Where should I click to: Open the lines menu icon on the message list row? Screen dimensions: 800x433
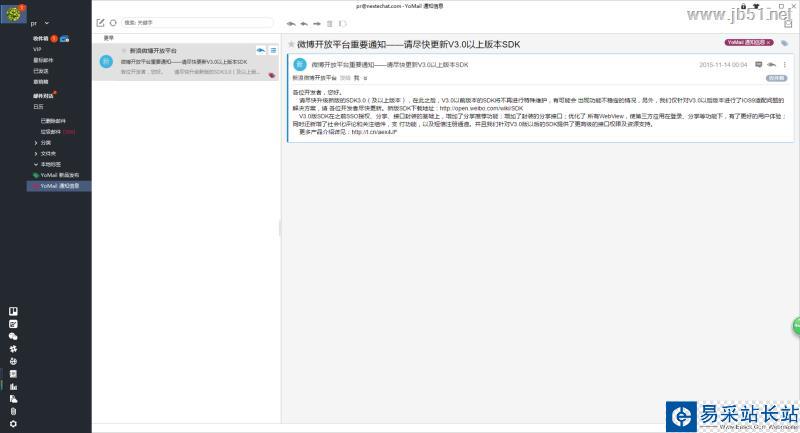273,50
